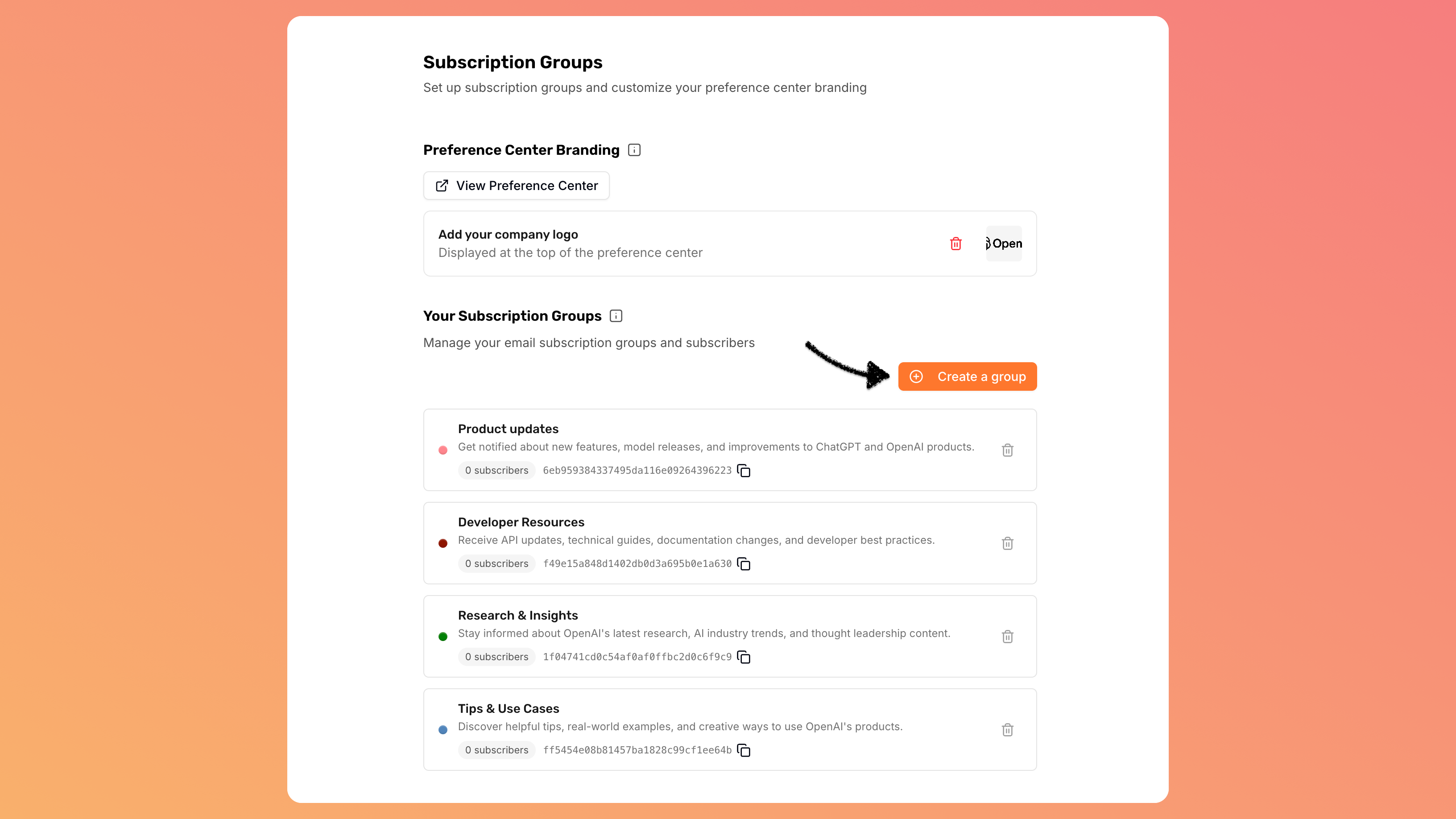Copy the Tips & Use Cases group ID
This screenshot has width=1456, height=819.
coord(743,750)
